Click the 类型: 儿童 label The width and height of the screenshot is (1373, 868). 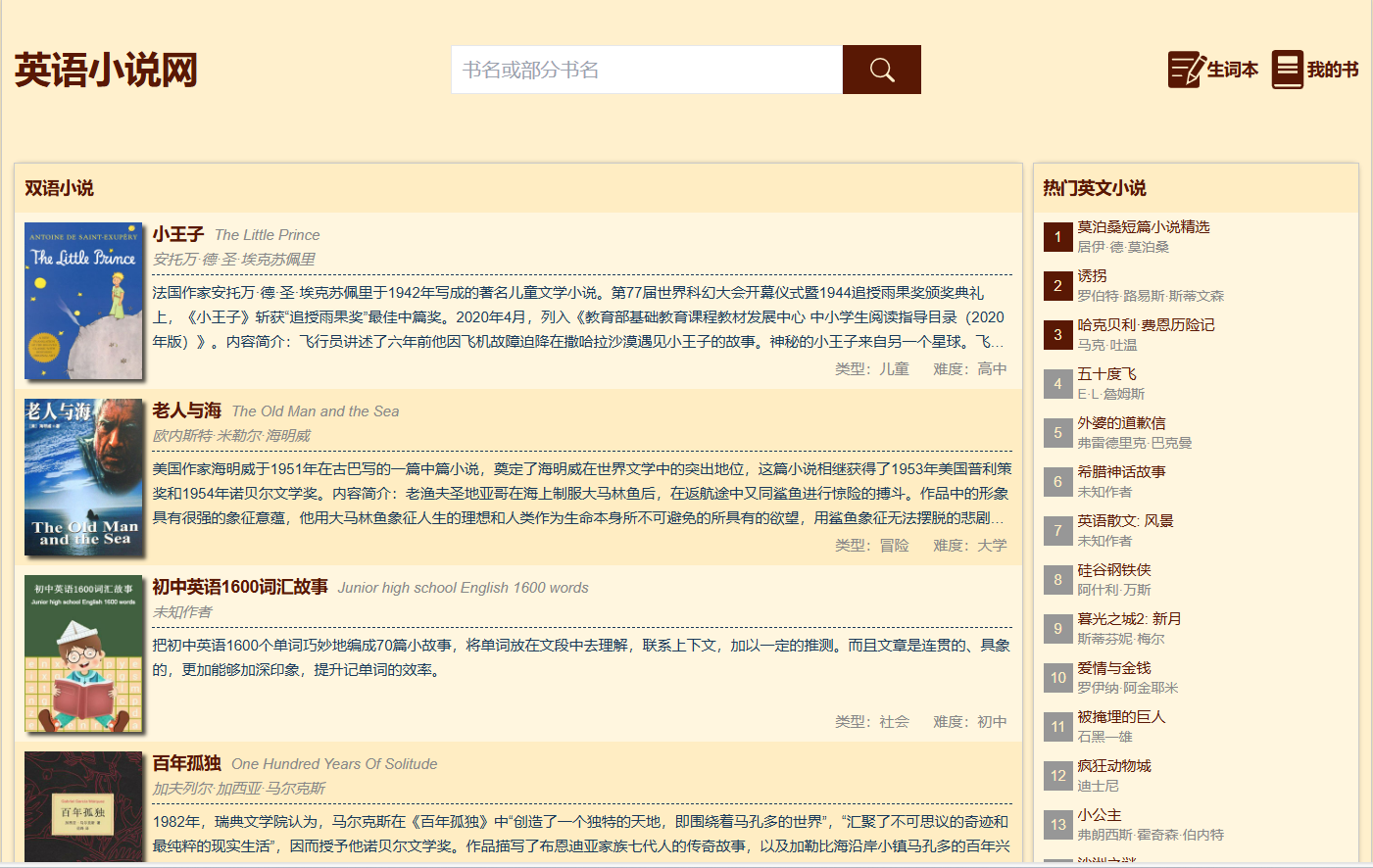point(872,368)
